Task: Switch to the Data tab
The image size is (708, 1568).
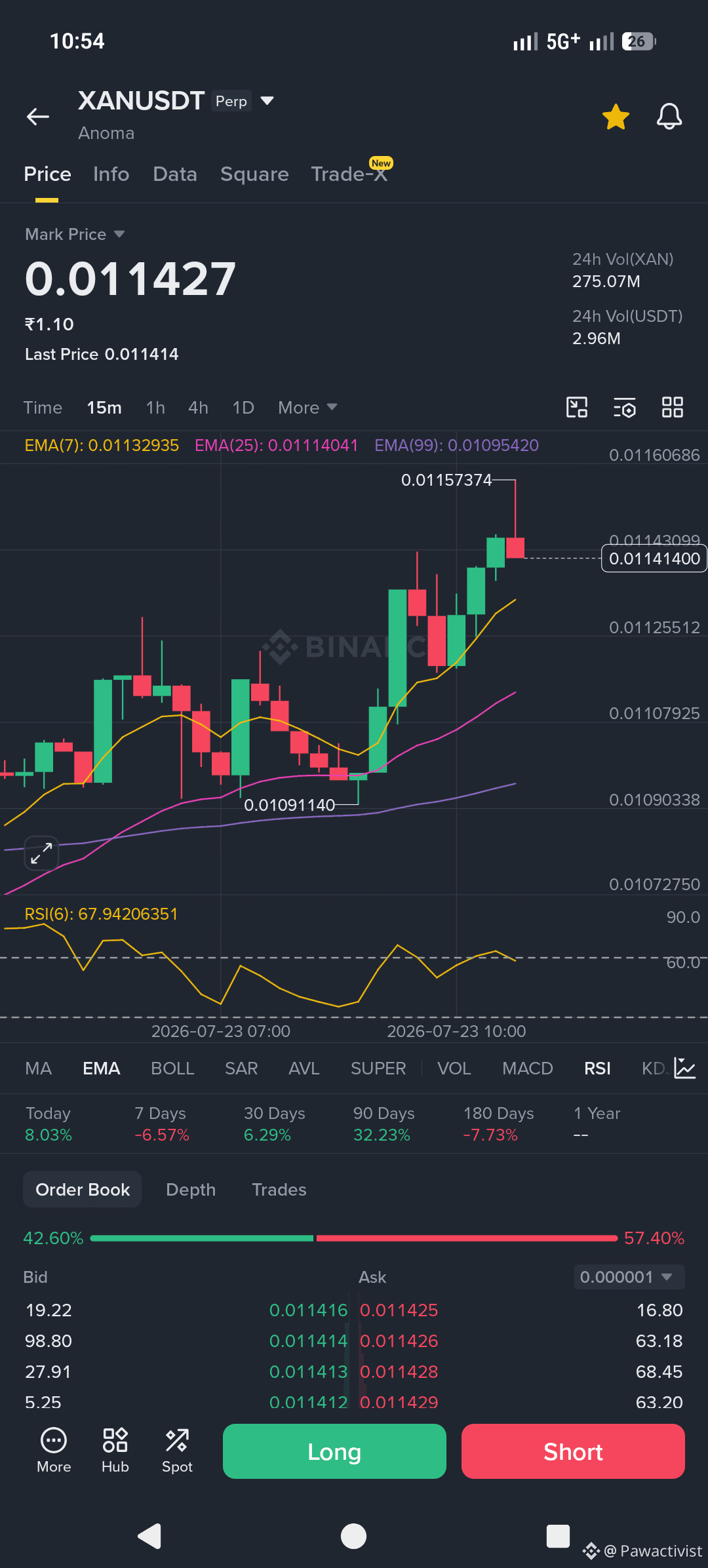Action: point(174,174)
